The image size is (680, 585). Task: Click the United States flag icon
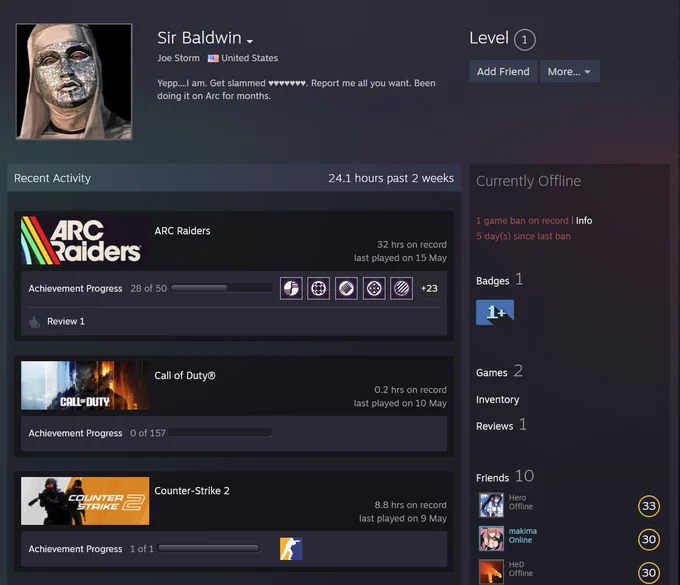213,58
